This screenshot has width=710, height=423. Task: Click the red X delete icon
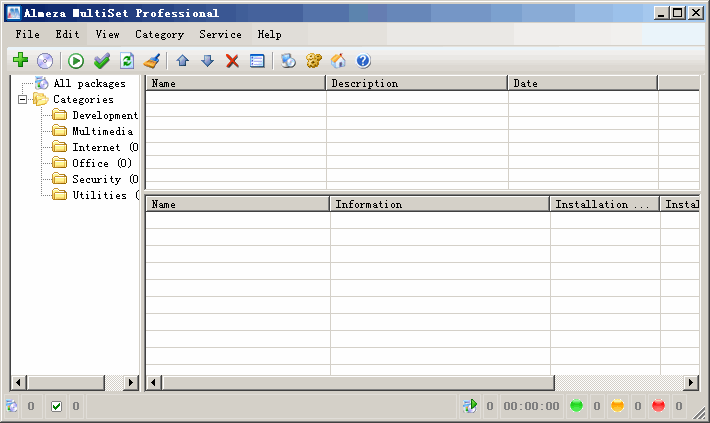[x=232, y=61]
